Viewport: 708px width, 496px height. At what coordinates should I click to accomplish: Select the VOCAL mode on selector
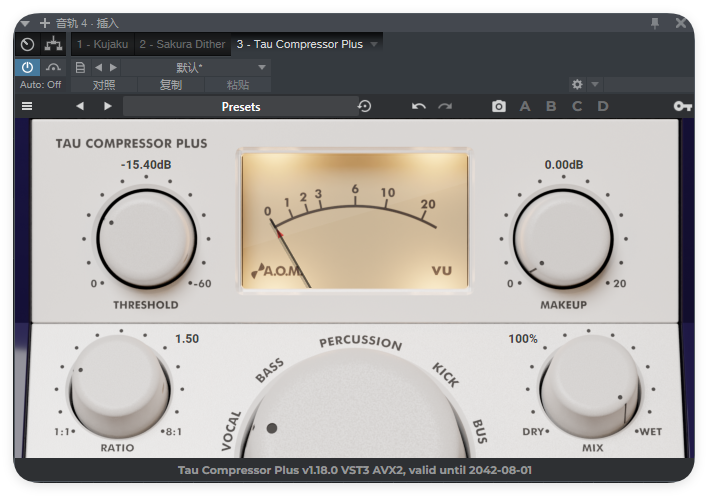231,430
